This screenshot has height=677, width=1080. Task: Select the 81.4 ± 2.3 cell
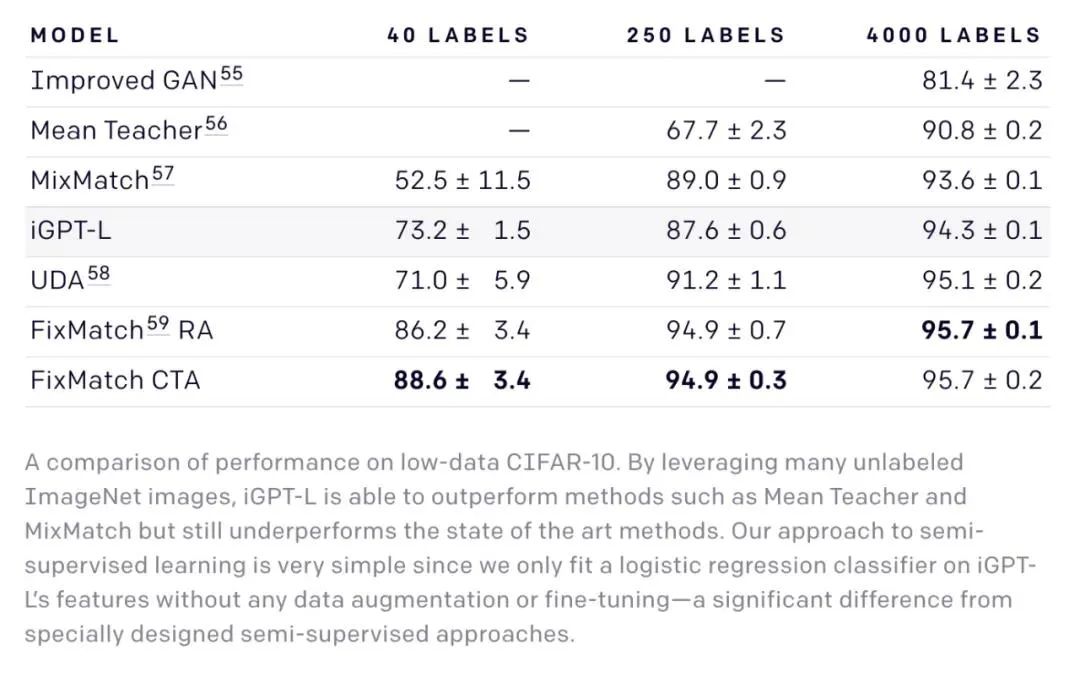click(982, 81)
